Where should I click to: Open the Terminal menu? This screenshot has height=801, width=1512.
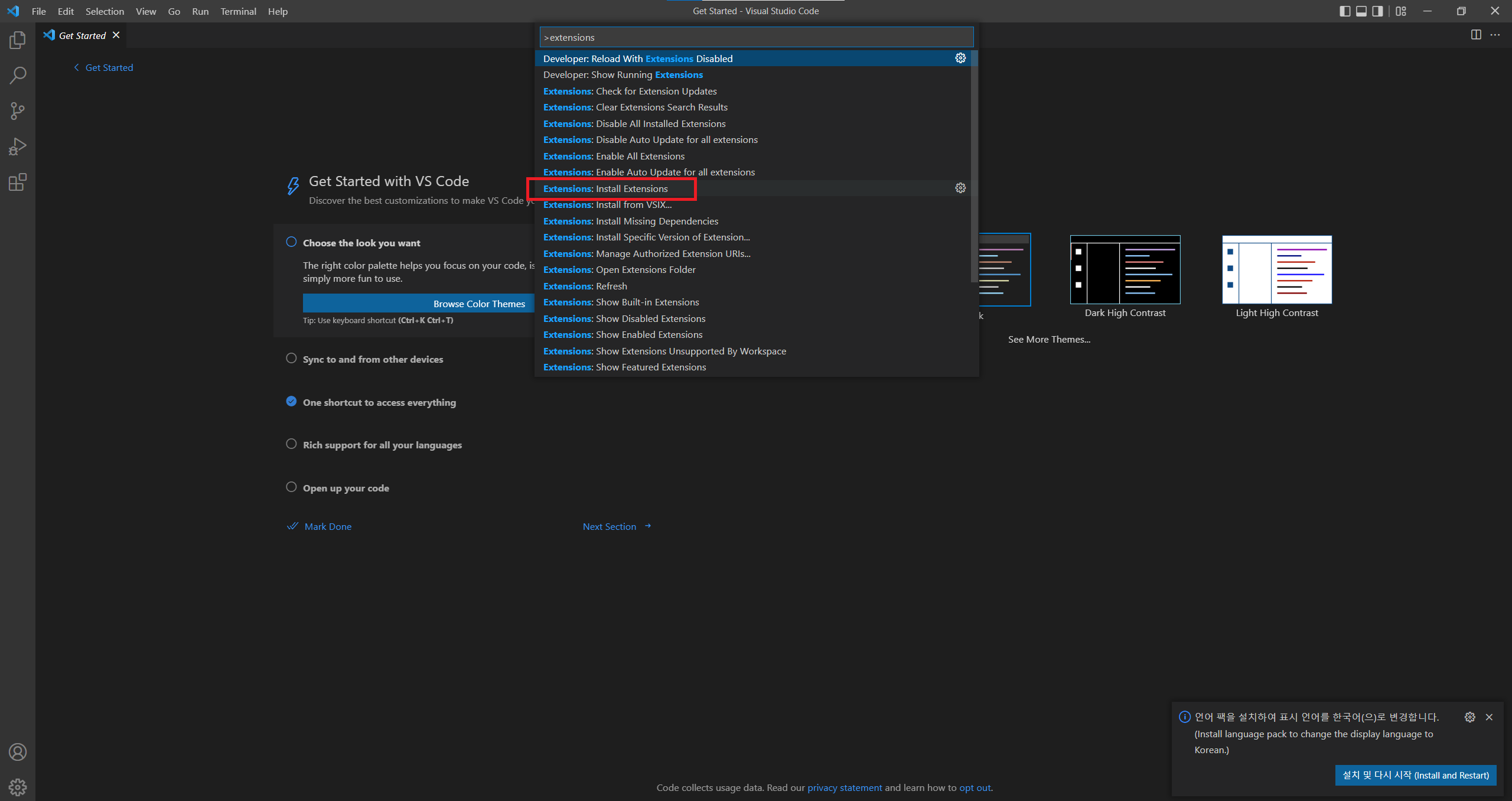238,11
